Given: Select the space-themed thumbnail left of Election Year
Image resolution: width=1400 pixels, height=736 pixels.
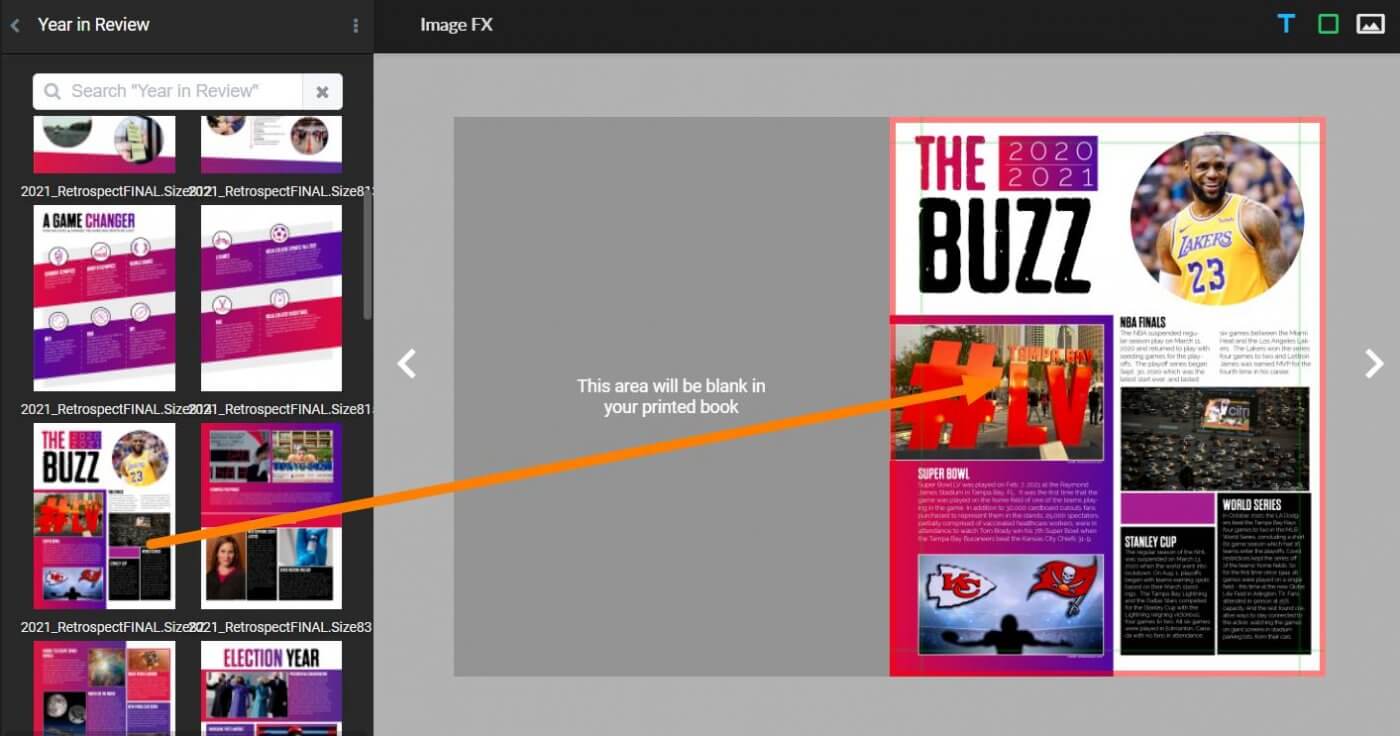Looking at the screenshot, I should pos(104,688).
